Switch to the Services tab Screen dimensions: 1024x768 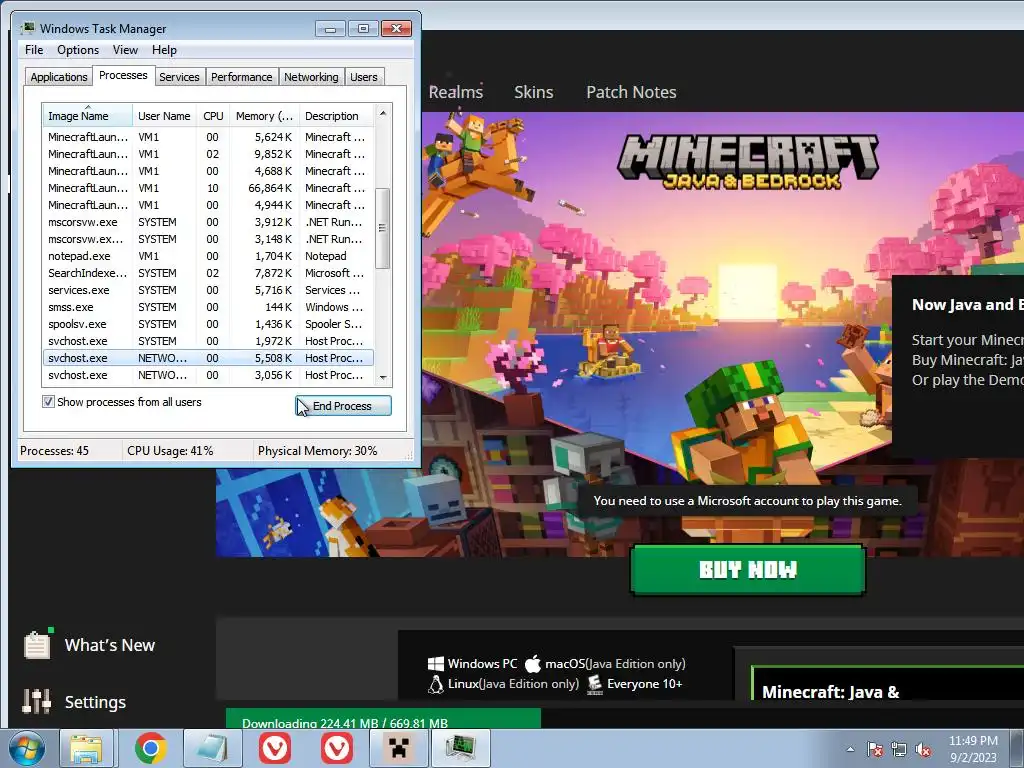pyautogui.click(x=179, y=77)
